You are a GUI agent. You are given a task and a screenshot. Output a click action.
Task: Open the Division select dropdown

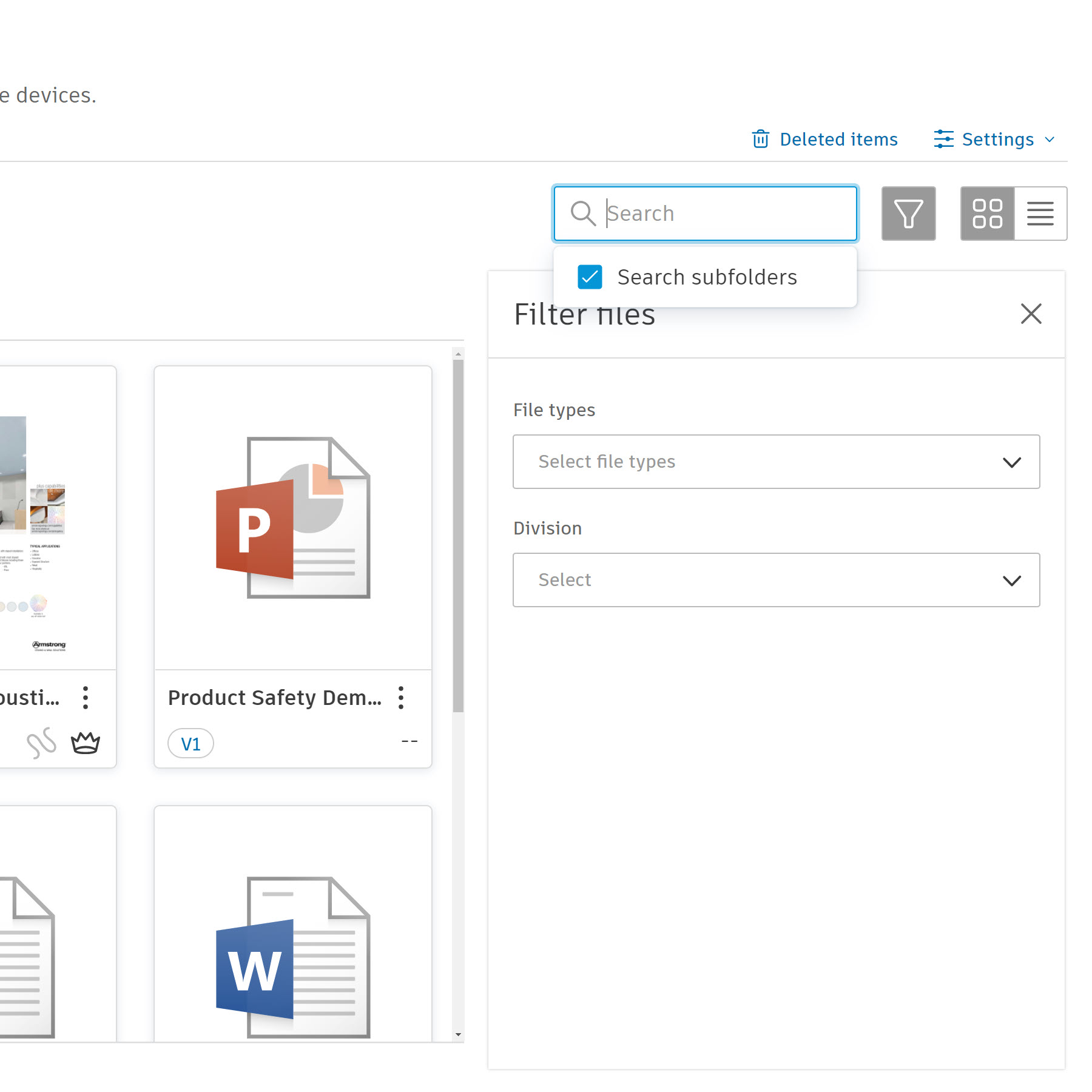pyautogui.click(x=776, y=580)
